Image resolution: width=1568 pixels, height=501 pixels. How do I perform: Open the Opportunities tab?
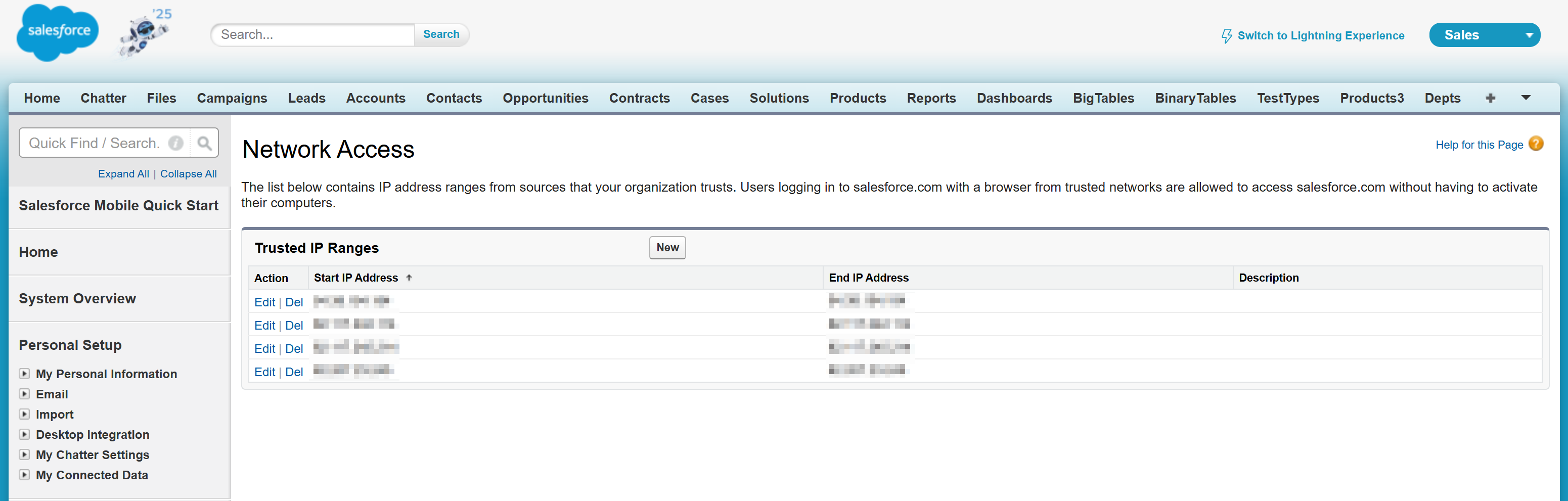click(546, 98)
